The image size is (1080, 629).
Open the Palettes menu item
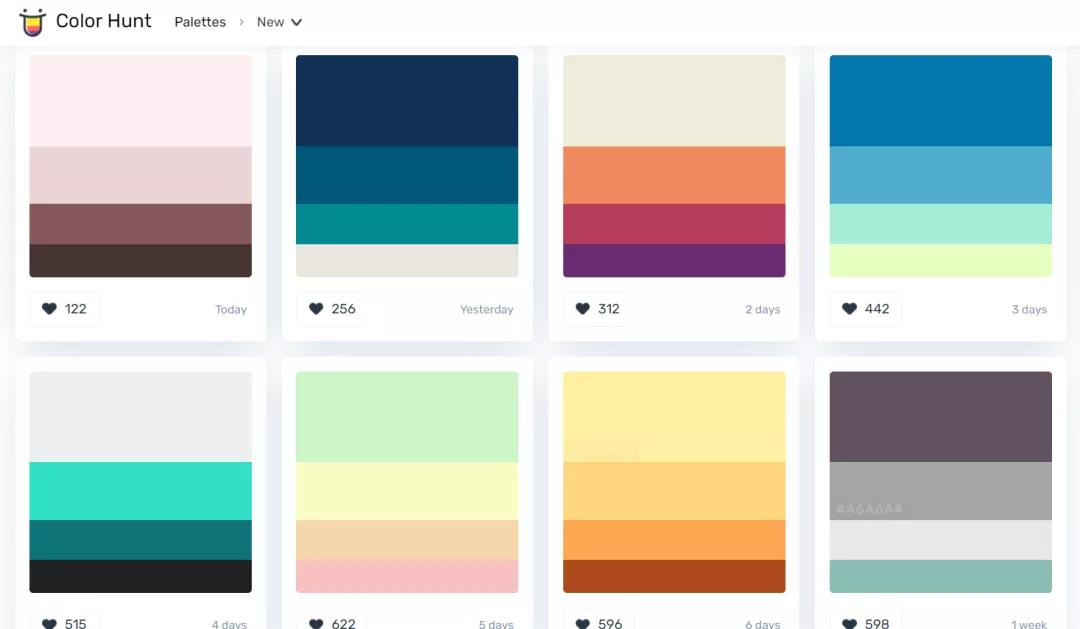click(x=200, y=22)
